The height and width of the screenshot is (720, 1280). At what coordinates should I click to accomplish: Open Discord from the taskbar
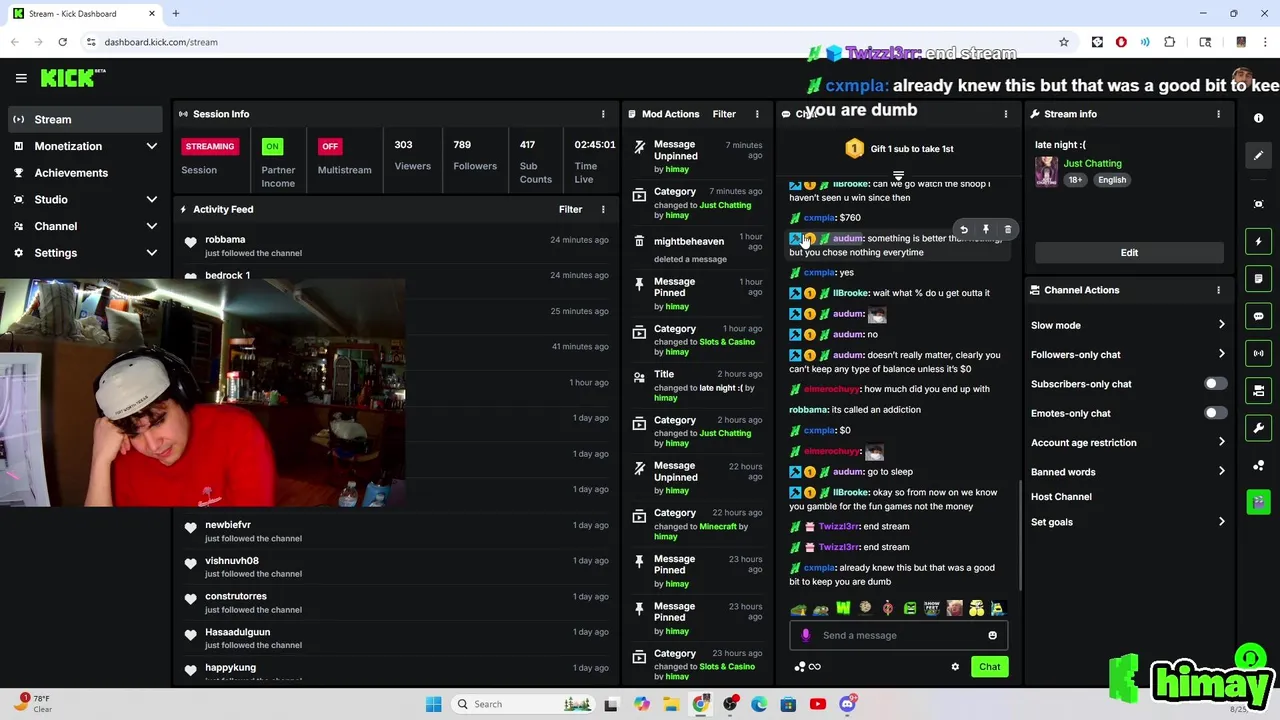tap(847, 704)
